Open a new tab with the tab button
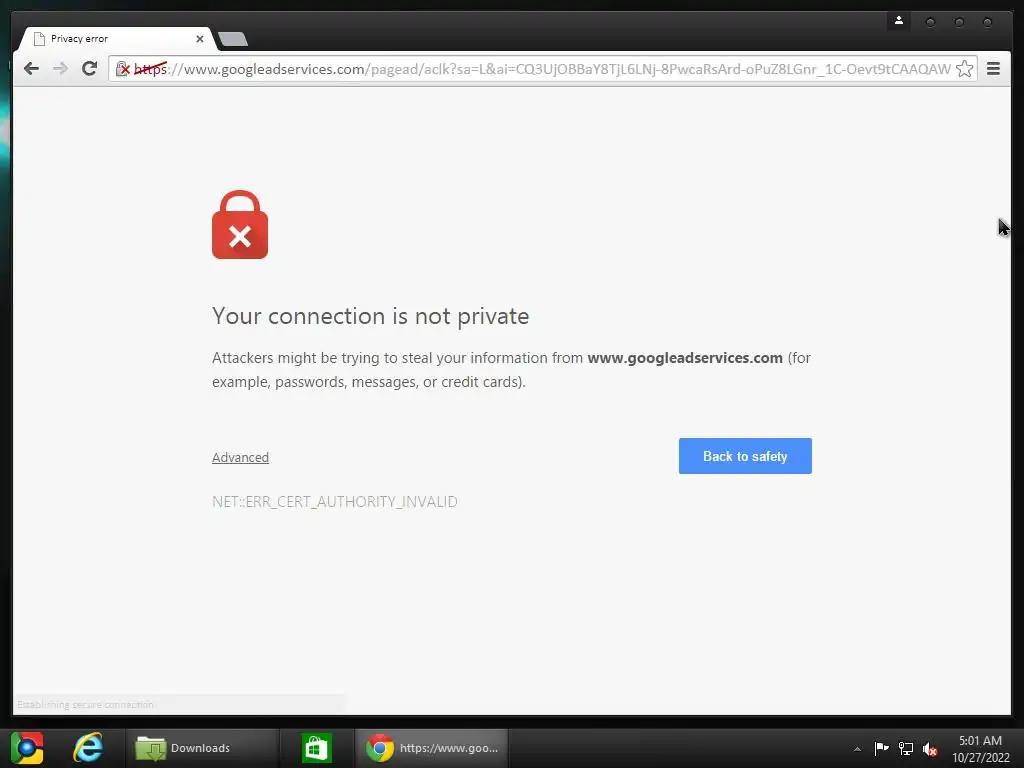1024x768 pixels. pyautogui.click(x=233, y=39)
